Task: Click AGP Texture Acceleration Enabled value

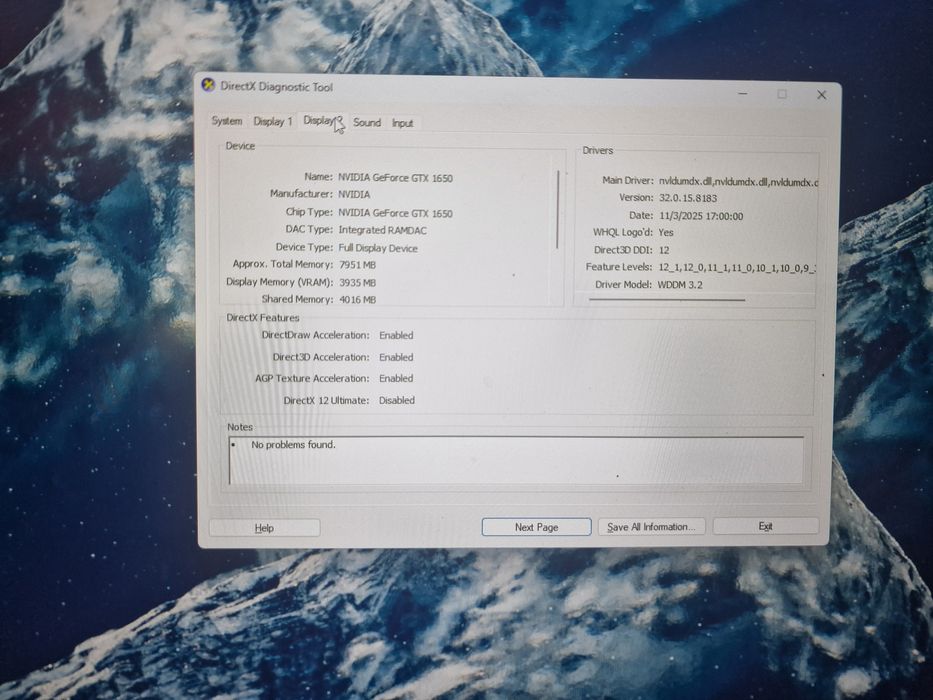Action: [396, 379]
